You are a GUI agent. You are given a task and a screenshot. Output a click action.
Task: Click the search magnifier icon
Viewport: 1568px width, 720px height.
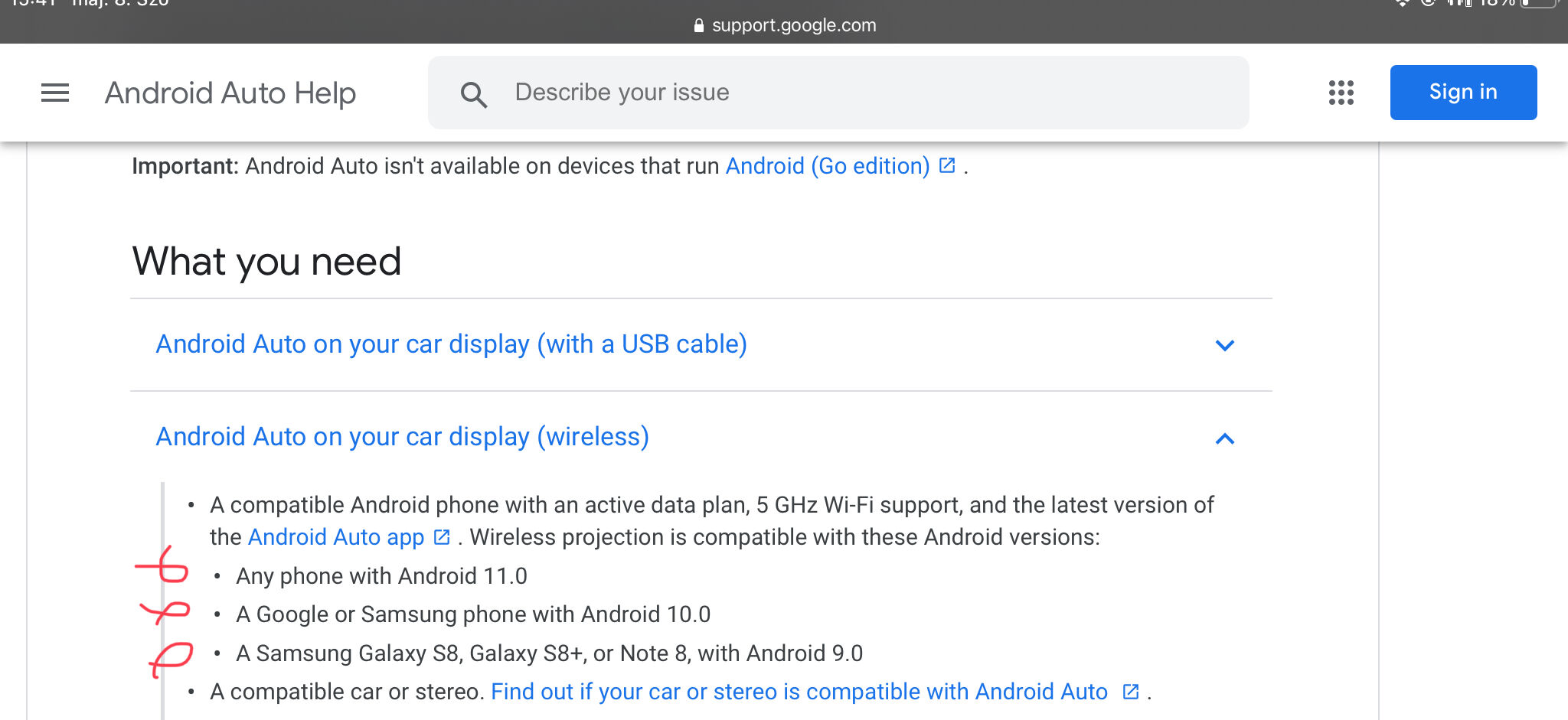473,94
